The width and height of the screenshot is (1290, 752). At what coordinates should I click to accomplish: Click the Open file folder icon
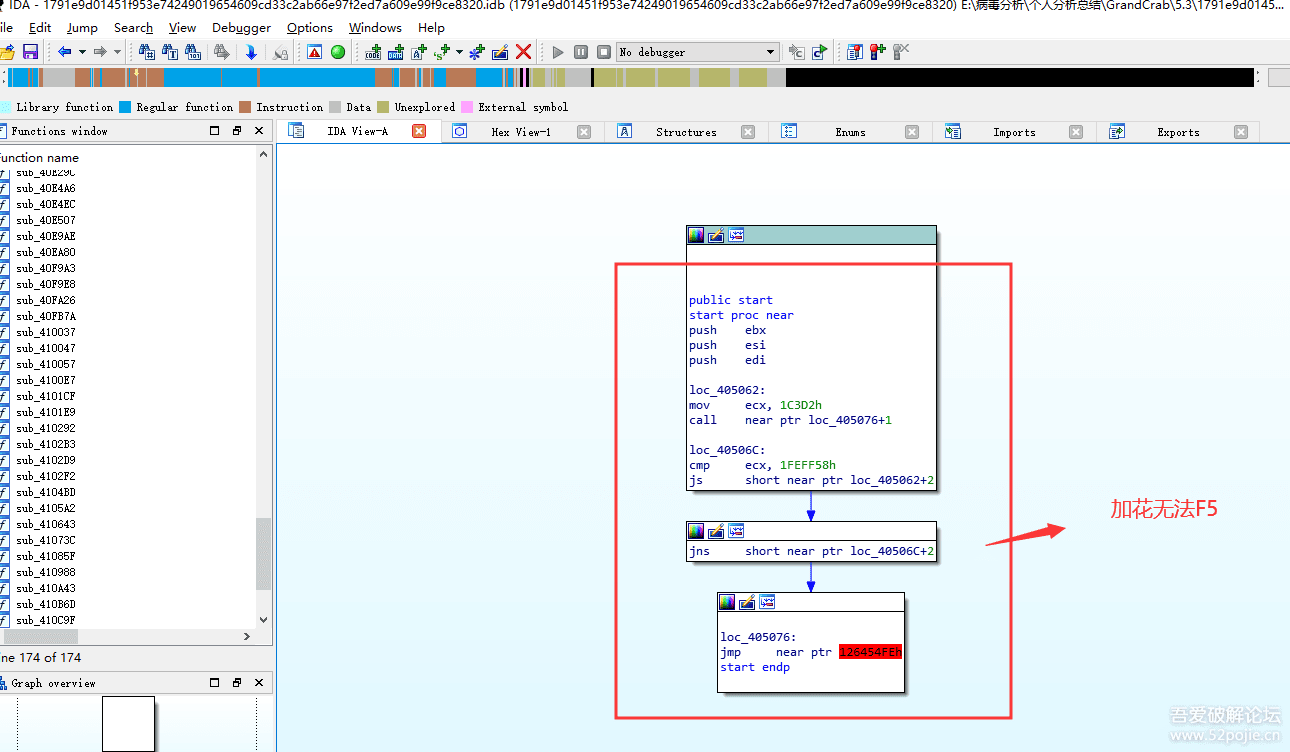(x=8, y=51)
